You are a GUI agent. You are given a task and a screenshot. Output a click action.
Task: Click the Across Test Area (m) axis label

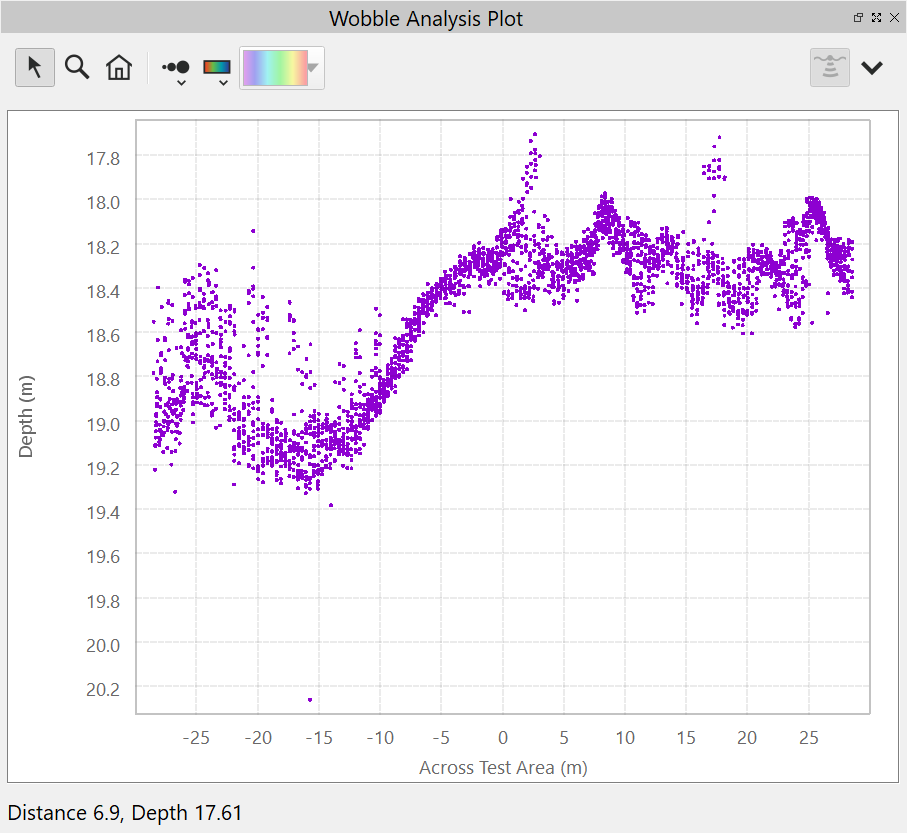coord(503,768)
